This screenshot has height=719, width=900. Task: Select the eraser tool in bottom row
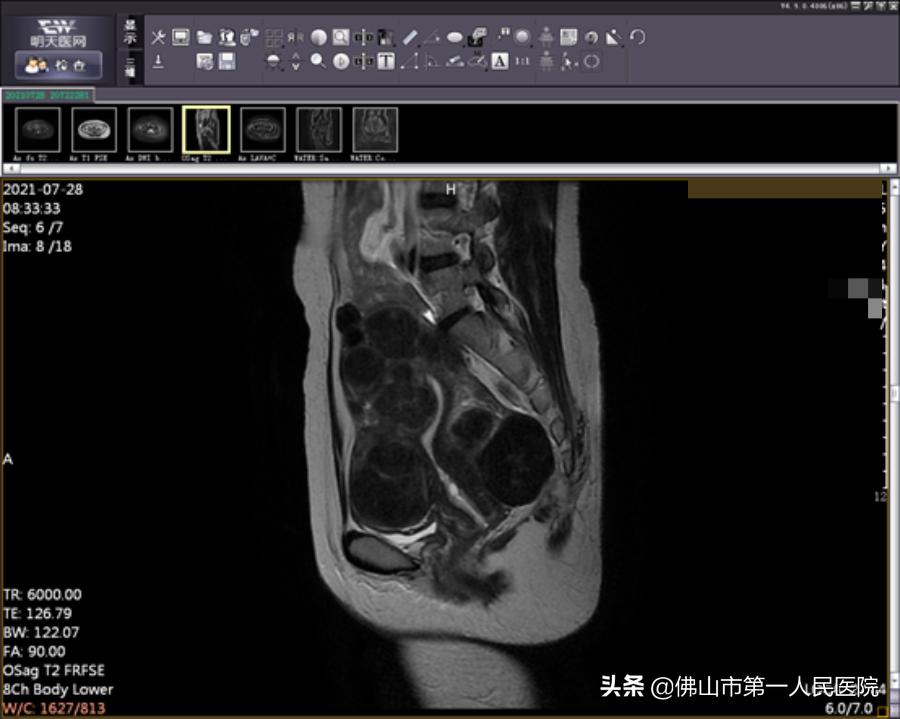pos(455,61)
